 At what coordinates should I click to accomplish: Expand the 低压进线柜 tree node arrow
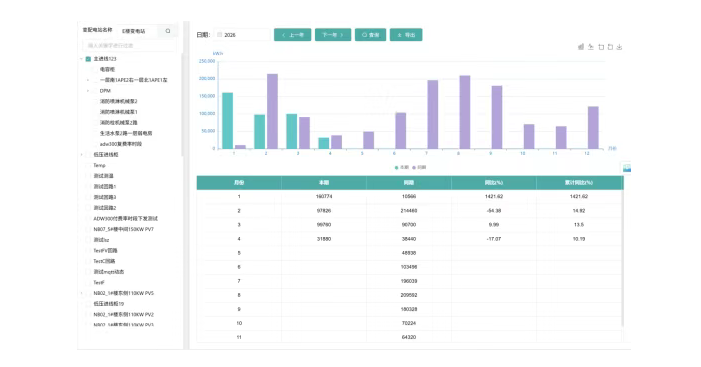pyautogui.click(x=81, y=155)
